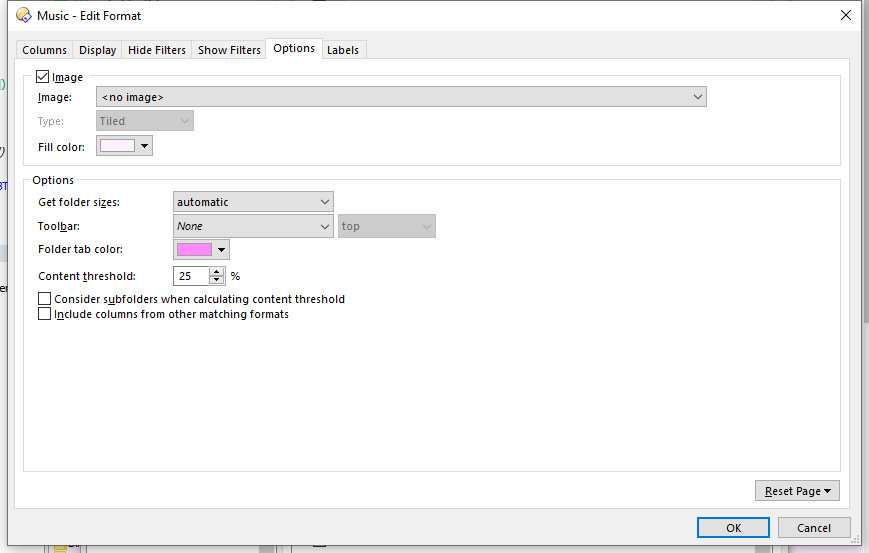Switch to the Columns tab

tap(45, 50)
